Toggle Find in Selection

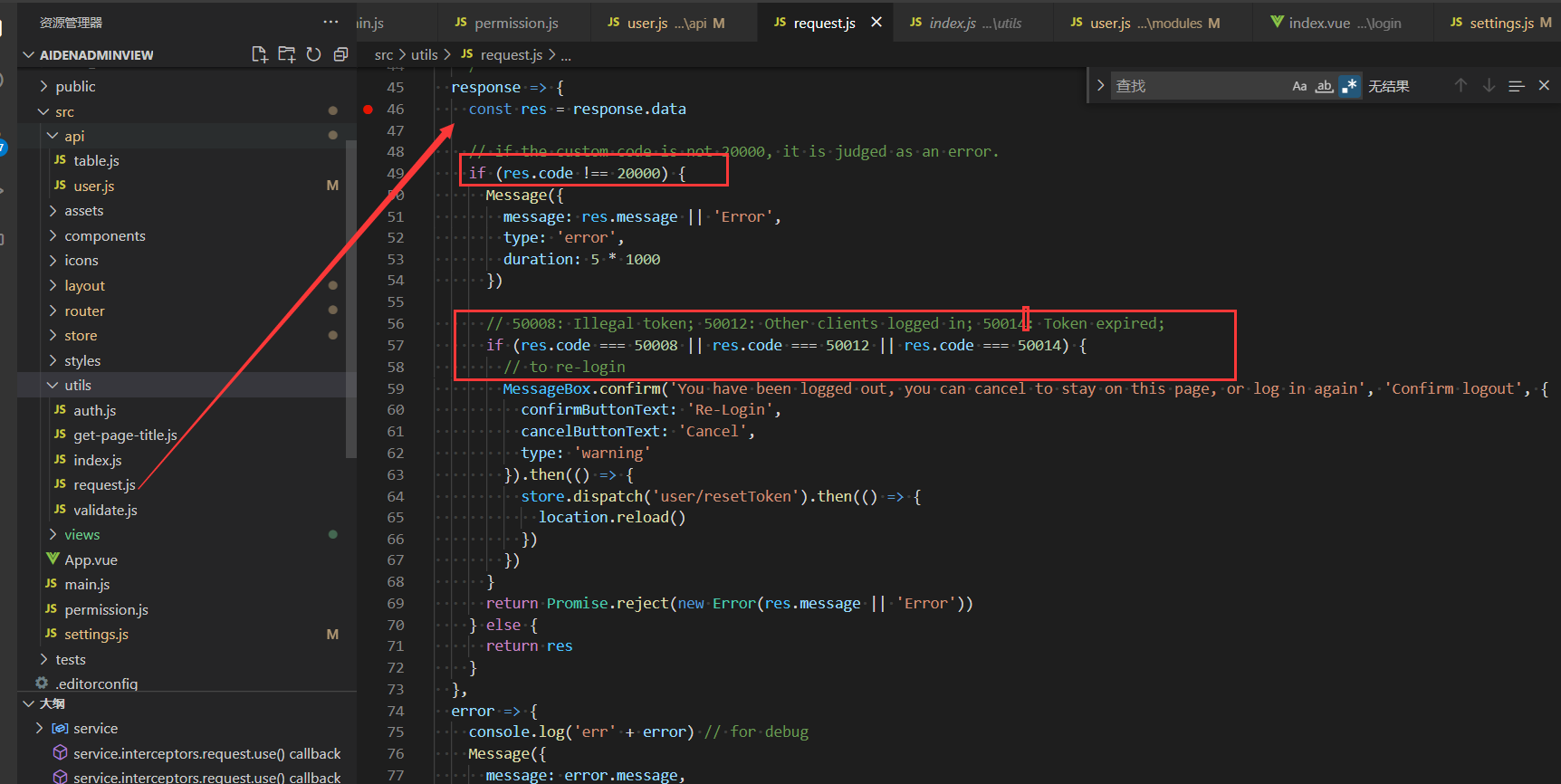tap(1517, 85)
